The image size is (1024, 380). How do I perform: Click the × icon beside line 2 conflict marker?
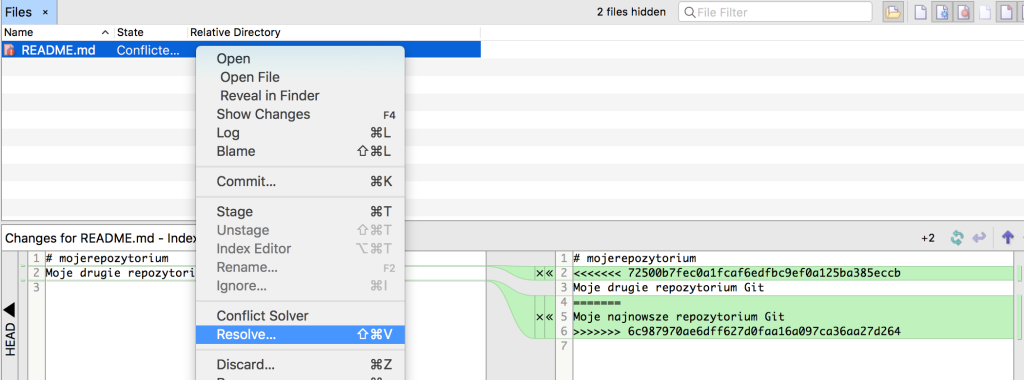click(539, 273)
